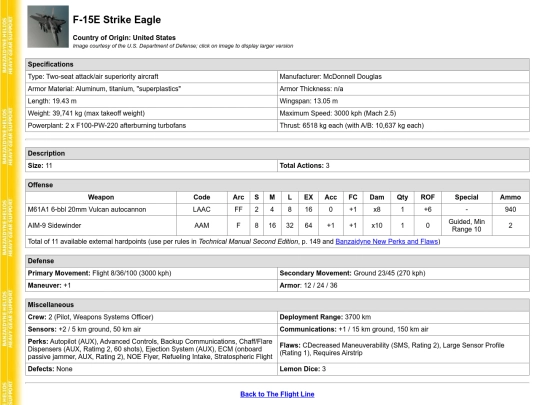This screenshot has width=540, height=405.
Task: Click the x10 damage cell
Action: tap(377, 226)
